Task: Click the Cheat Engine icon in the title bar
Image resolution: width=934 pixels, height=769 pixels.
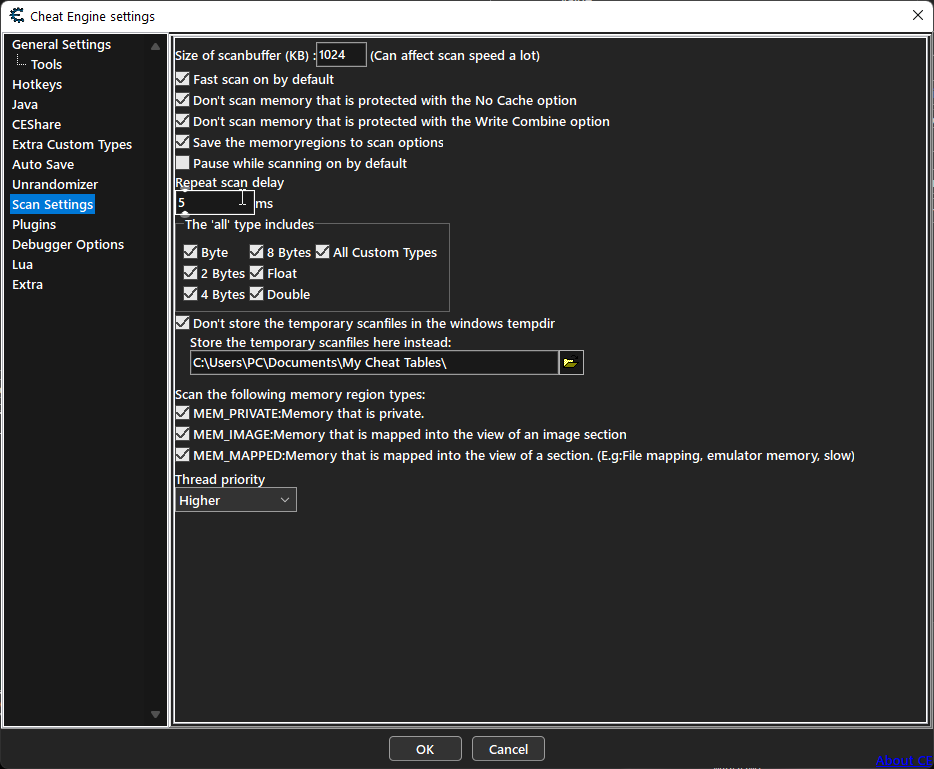Action: (x=15, y=15)
